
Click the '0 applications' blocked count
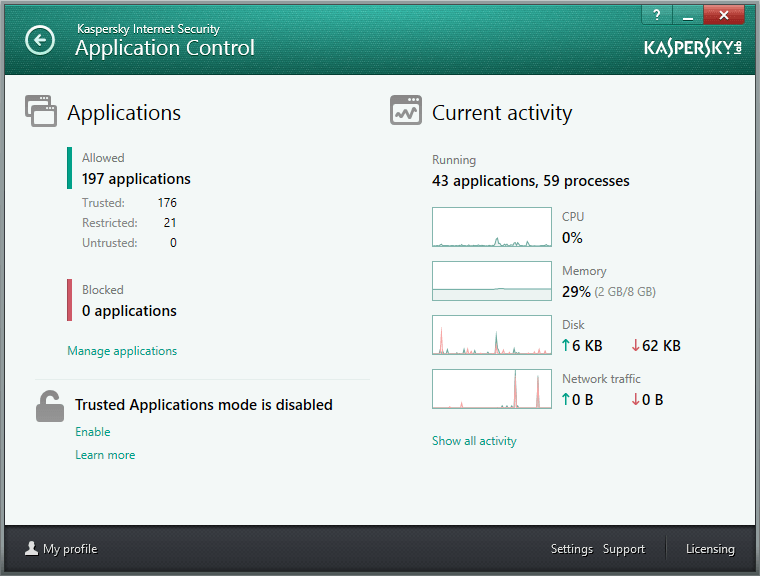[129, 311]
